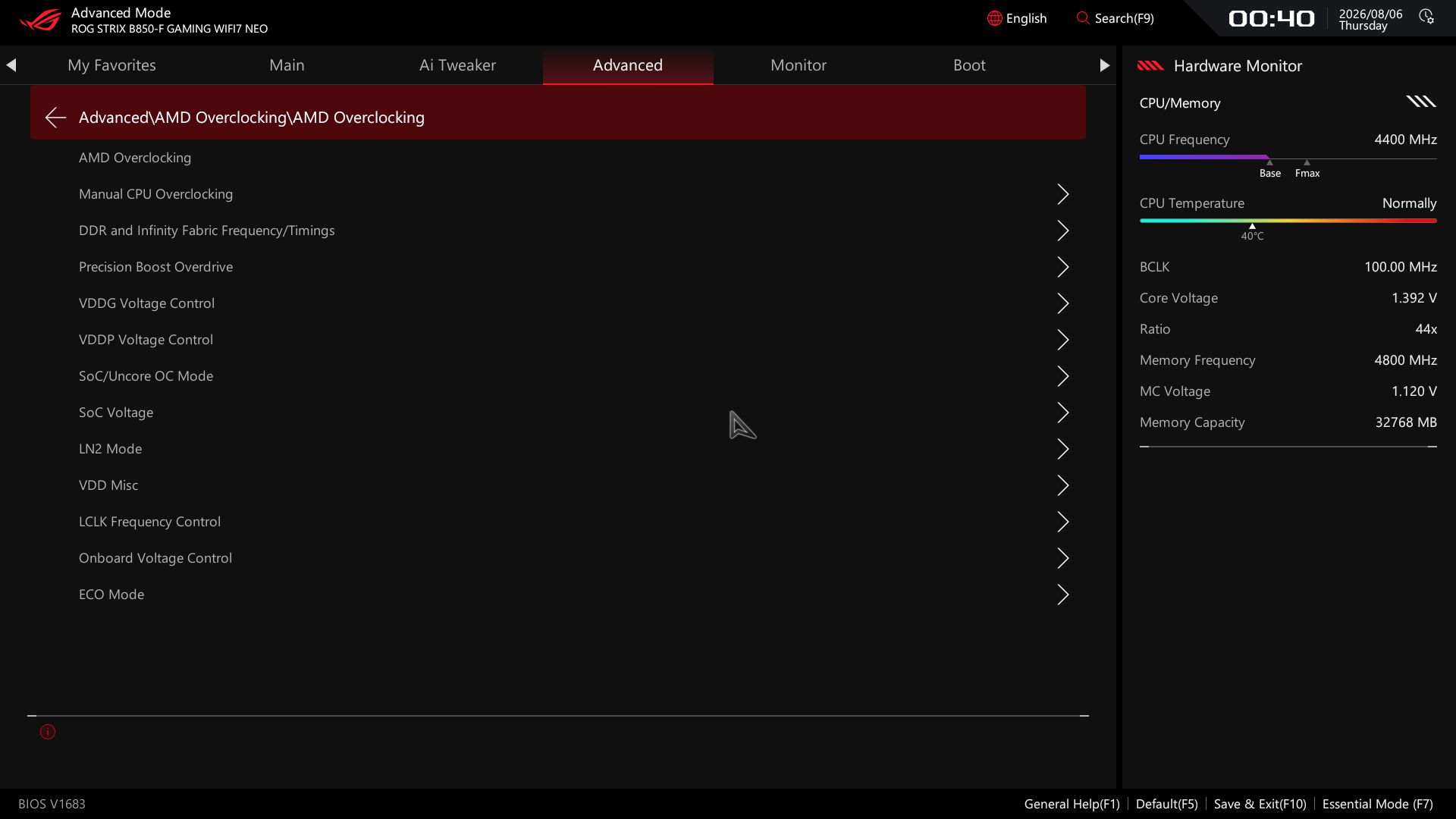The height and width of the screenshot is (819, 1456).
Task: Go to the Boot tab
Action: point(969,65)
